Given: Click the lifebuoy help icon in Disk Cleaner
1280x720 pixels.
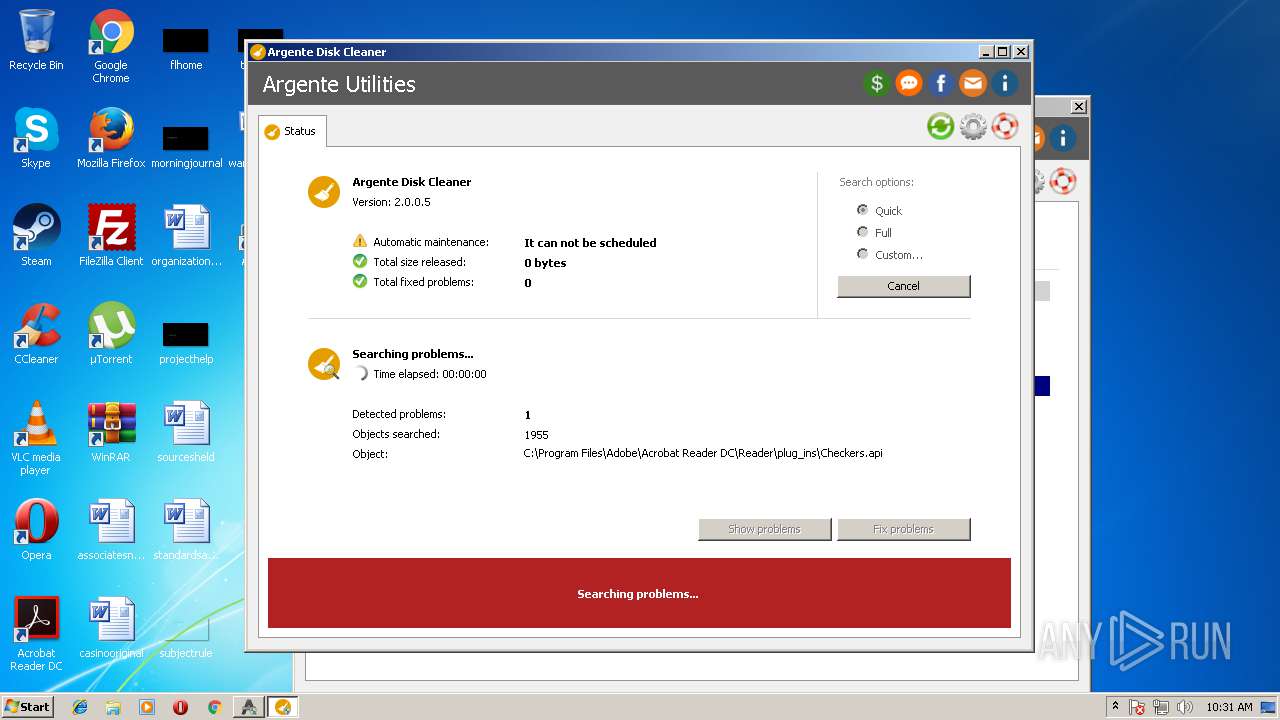Looking at the screenshot, I should coord(1005,126).
